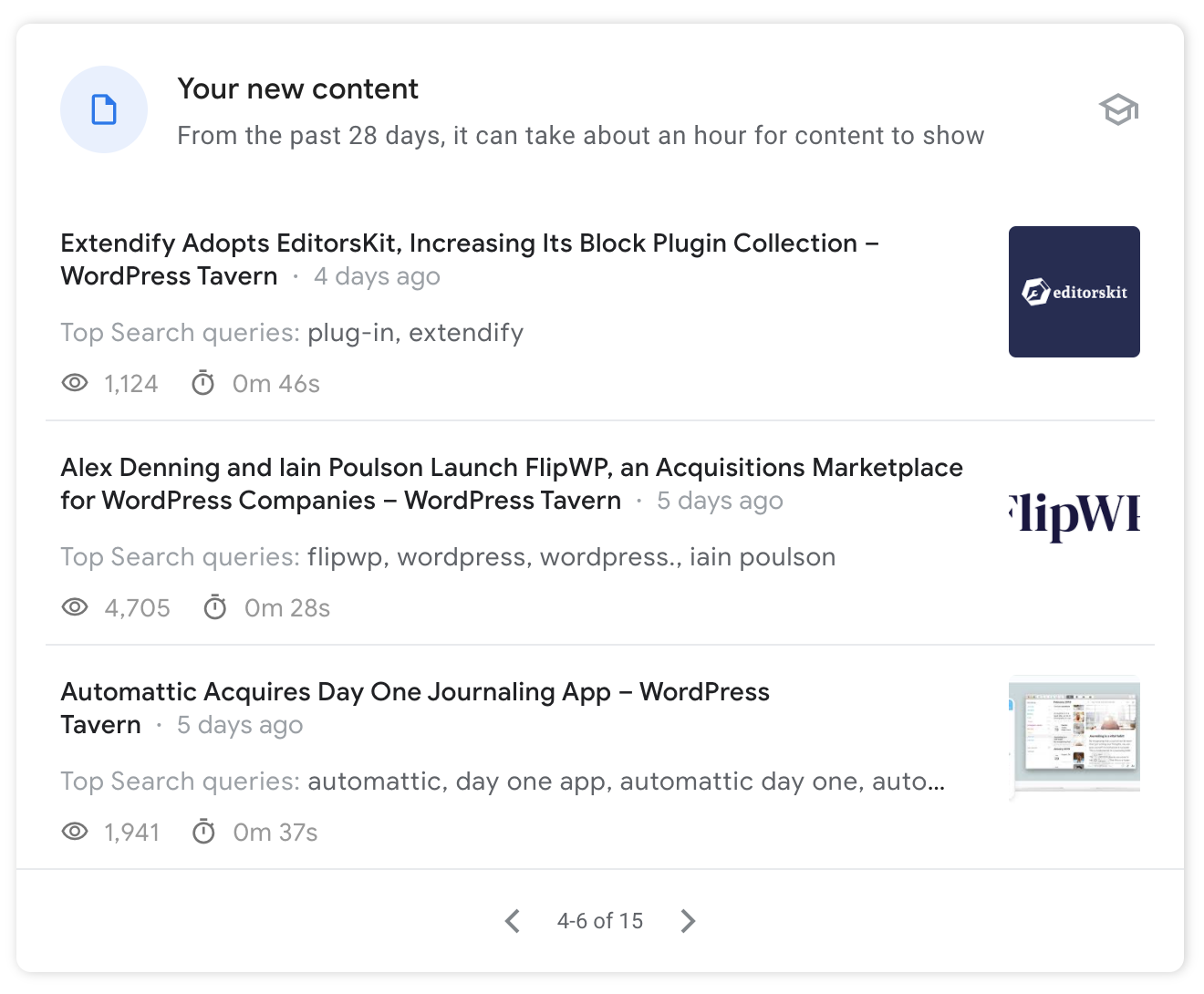This screenshot has width=1204, height=994.
Task: Click the FlipWP logo thumbnail
Action: coord(1074,516)
